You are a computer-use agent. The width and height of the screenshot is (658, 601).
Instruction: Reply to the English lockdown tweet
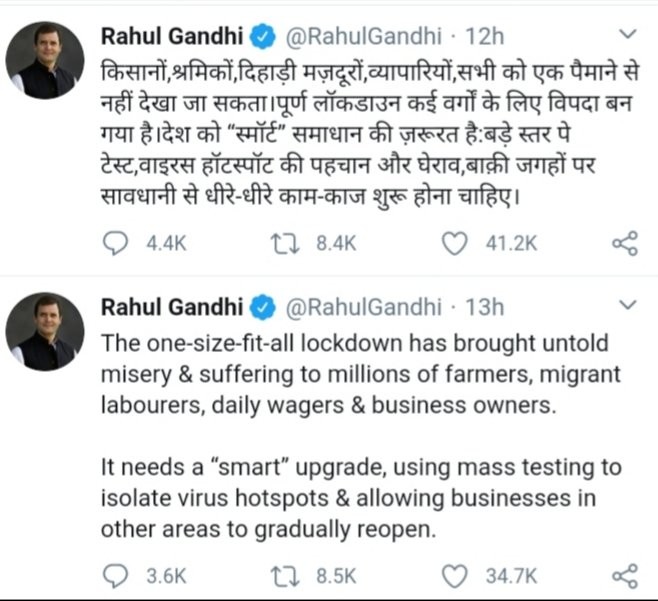(x=115, y=576)
